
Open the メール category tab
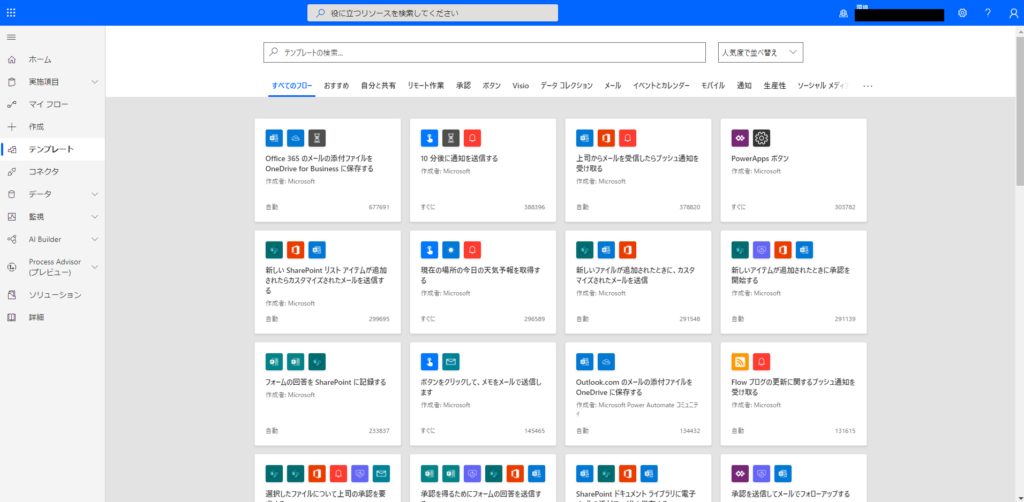613,86
